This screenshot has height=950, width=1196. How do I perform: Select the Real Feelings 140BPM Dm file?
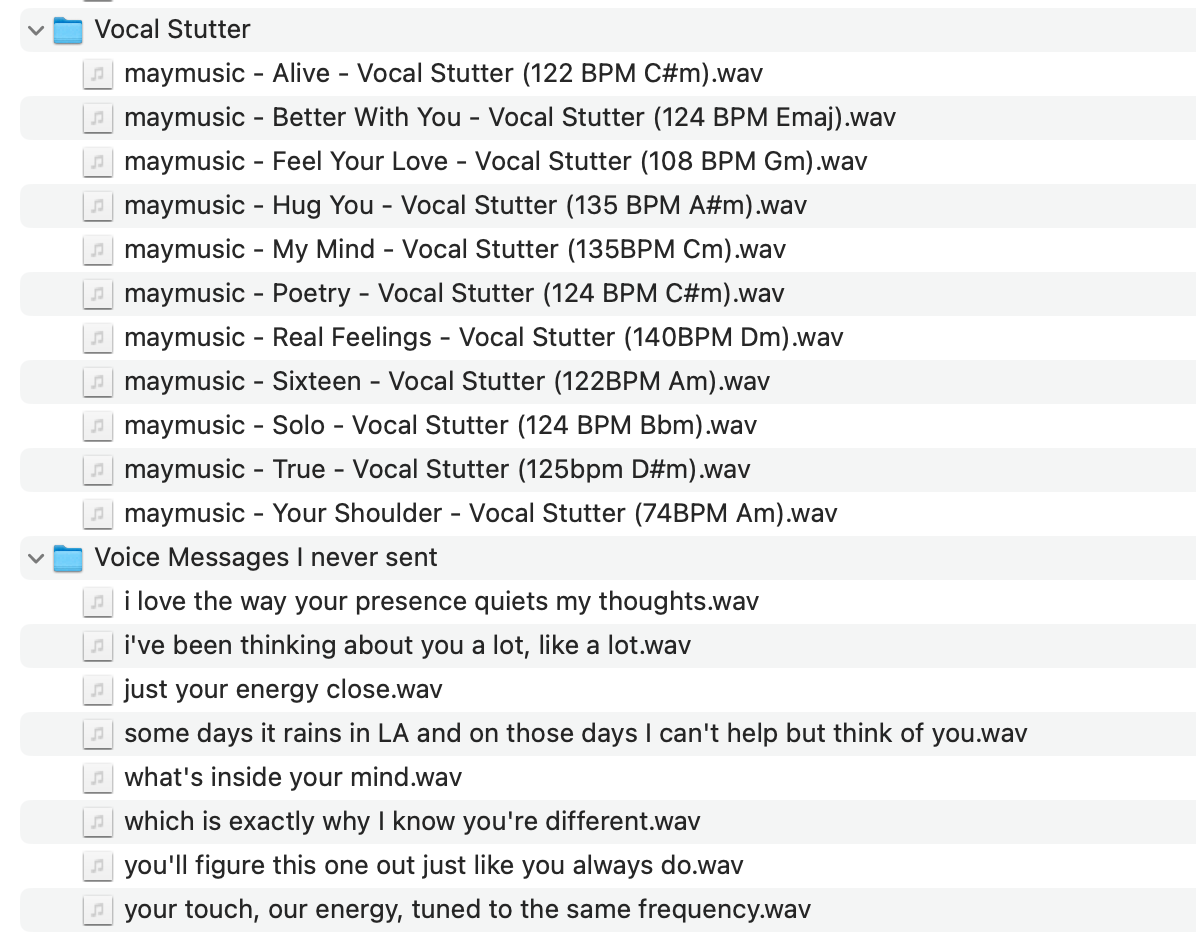tap(608, 338)
